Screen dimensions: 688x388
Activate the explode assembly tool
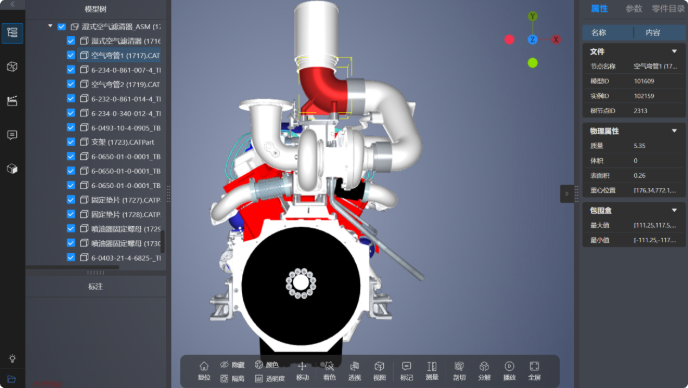coord(484,371)
